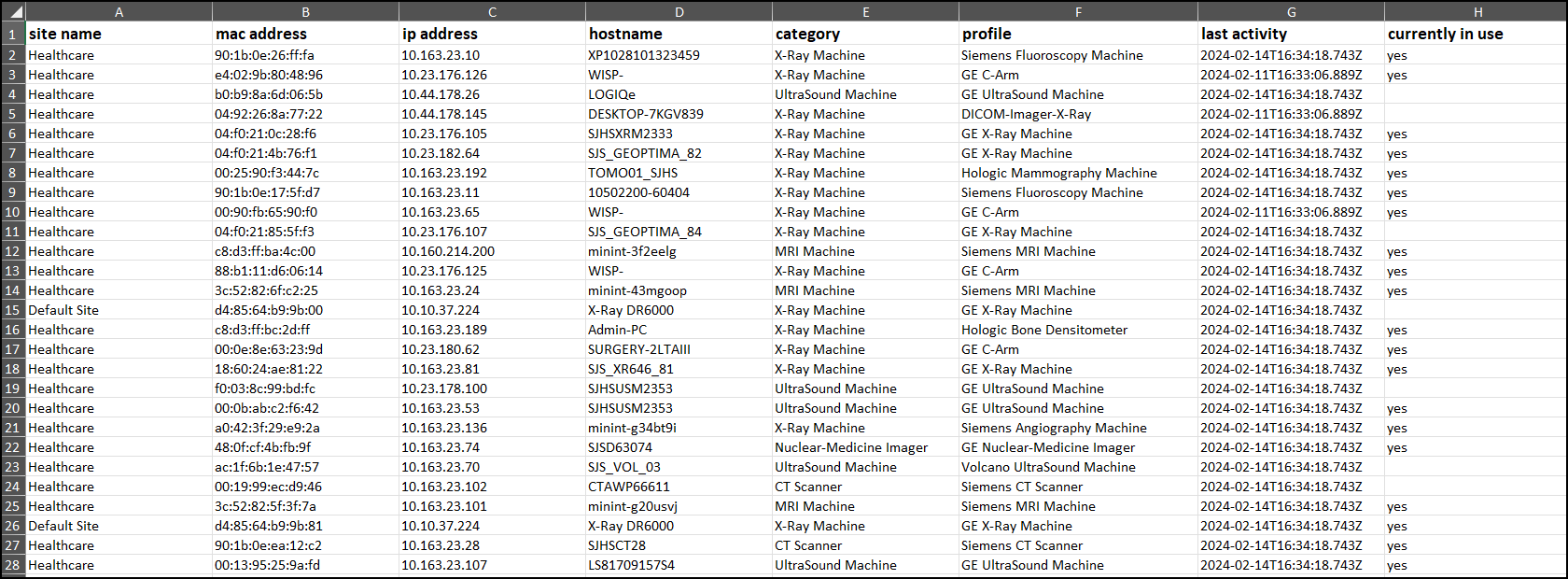Viewport: 1568px width, 579px height.
Task: Select hostname SJS_XR646_81
Action: (x=679, y=369)
